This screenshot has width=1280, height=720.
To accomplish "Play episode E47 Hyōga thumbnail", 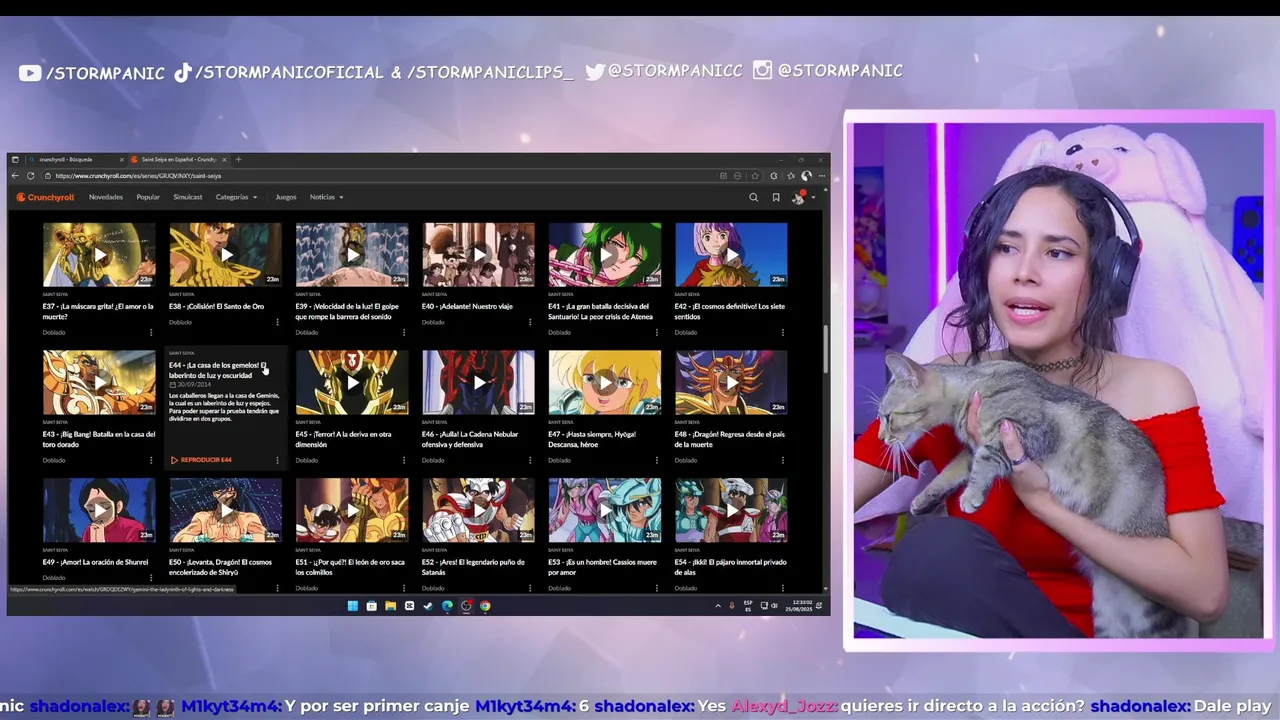I will point(605,382).
